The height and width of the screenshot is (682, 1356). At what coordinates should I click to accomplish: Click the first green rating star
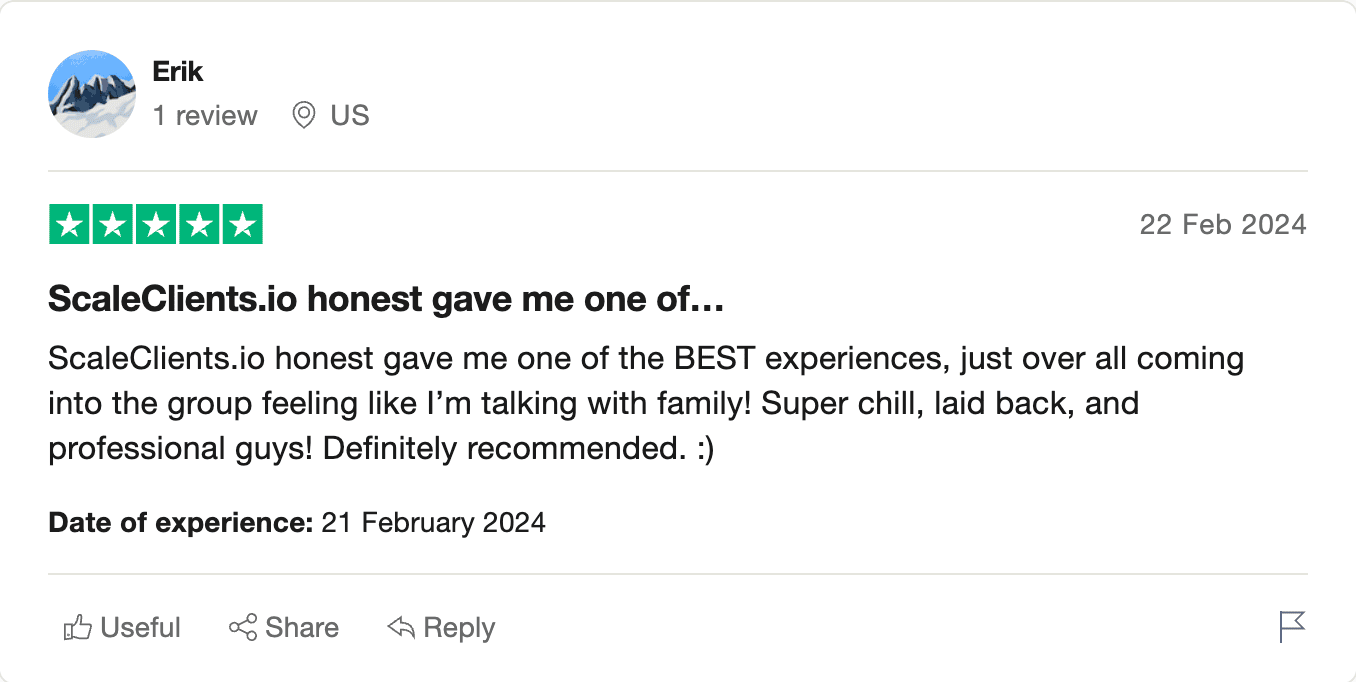click(70, 224)
